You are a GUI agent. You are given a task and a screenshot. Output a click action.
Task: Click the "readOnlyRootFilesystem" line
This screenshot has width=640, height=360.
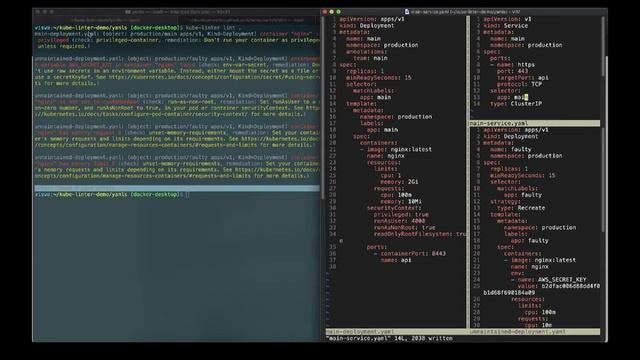[419, 234]
